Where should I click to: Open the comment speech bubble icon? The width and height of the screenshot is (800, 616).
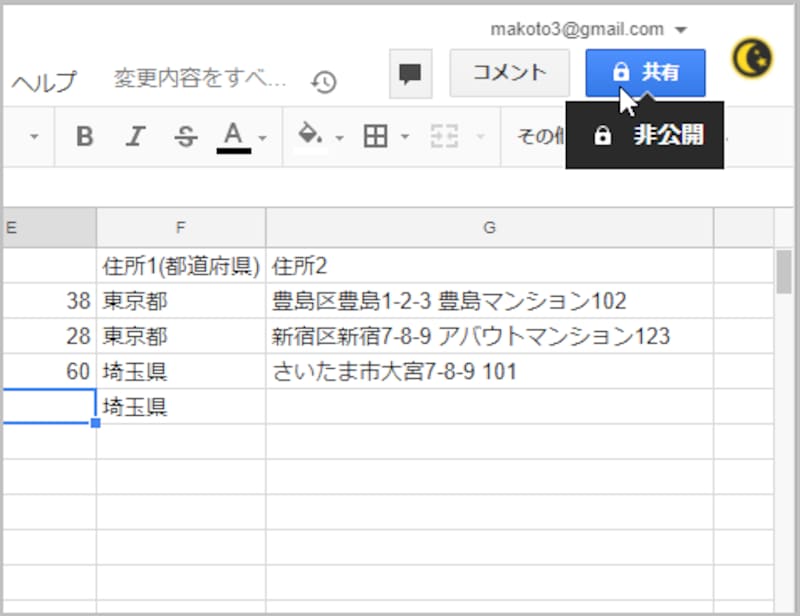[x=410, y=72]
